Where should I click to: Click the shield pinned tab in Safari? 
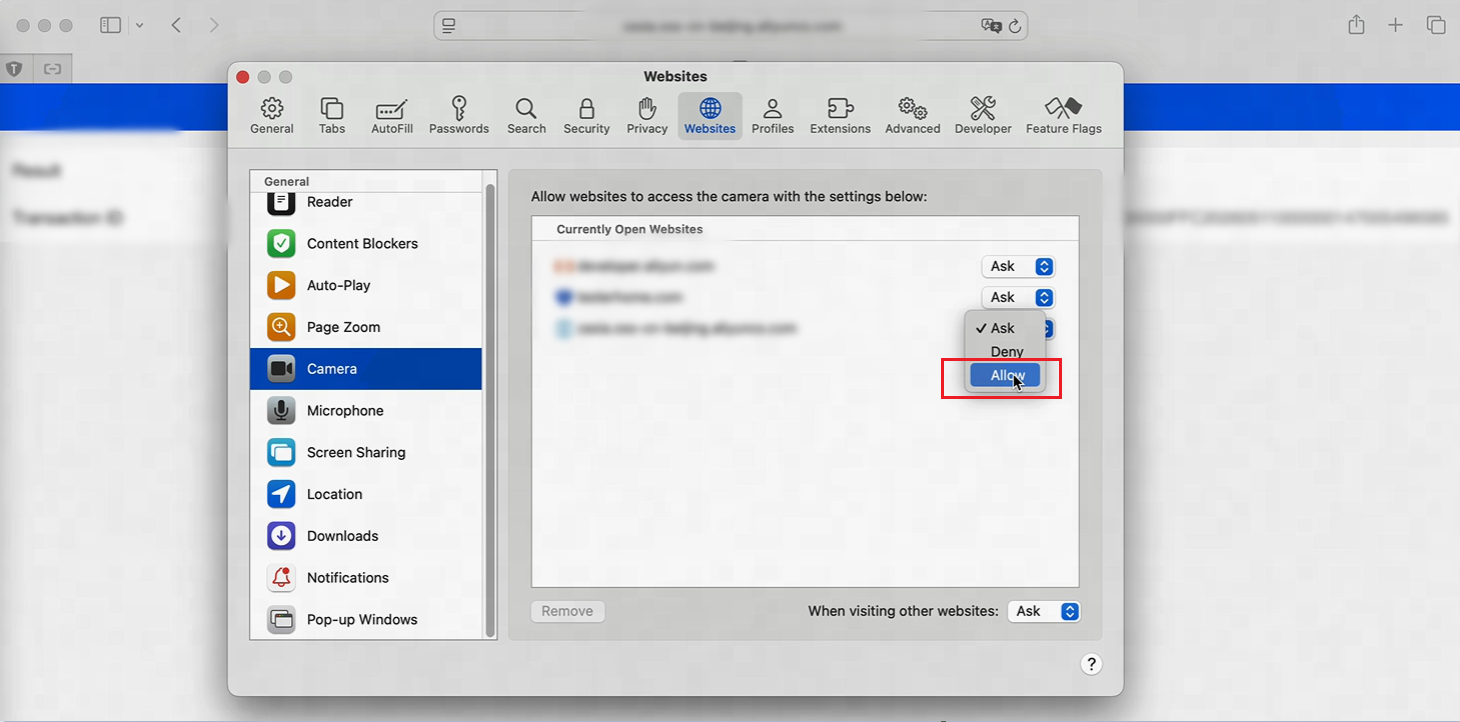click(14, 69)
